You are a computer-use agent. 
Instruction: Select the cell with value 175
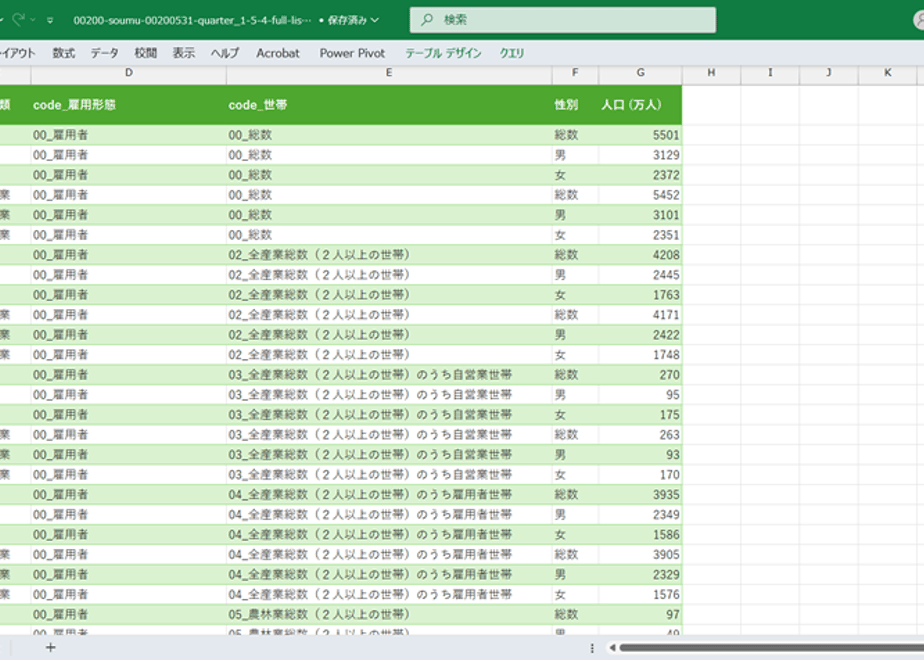(x=641, y=415)
